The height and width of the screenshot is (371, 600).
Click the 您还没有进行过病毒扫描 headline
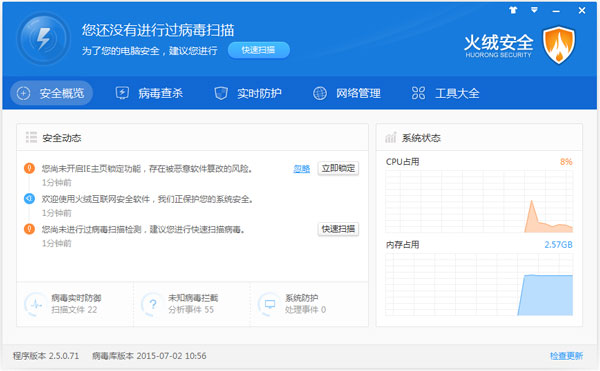click(158, 30)
